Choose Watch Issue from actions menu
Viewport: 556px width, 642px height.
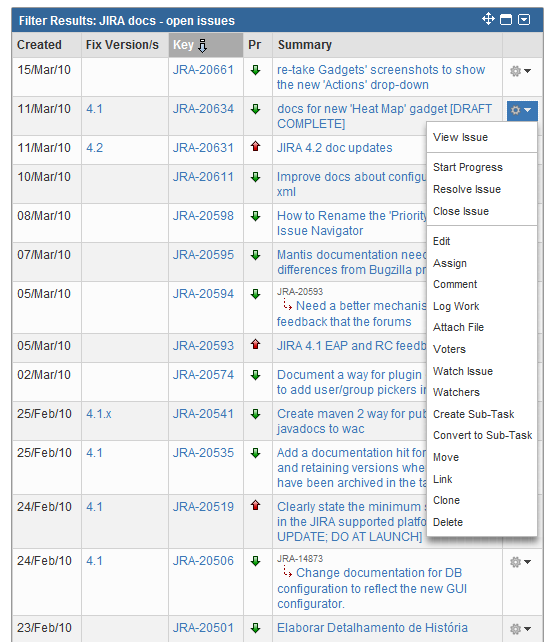pyautogui.click(x=463, y=371)
